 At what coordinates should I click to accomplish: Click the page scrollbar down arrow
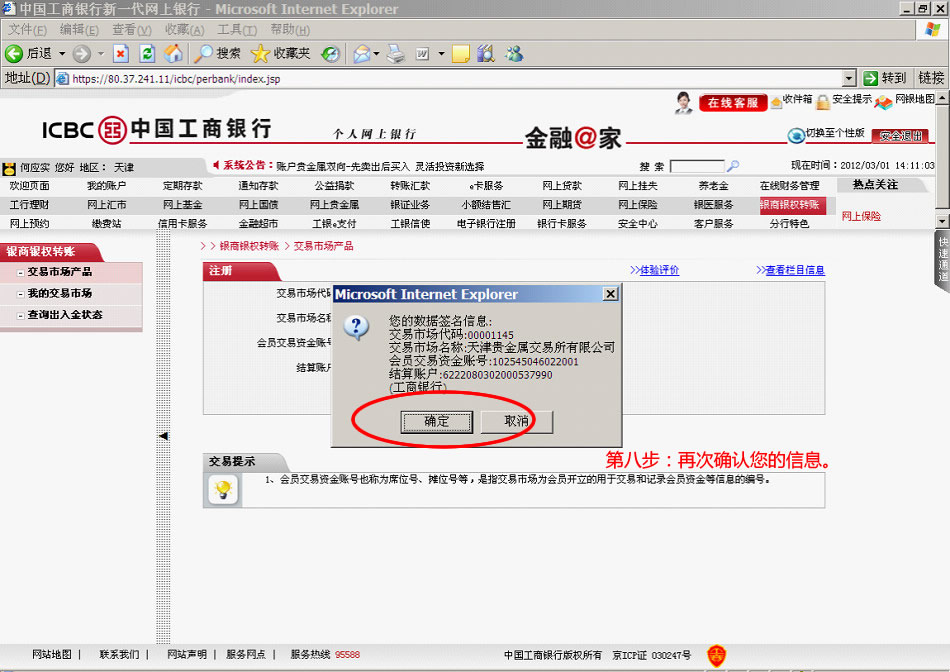(942, 221)
